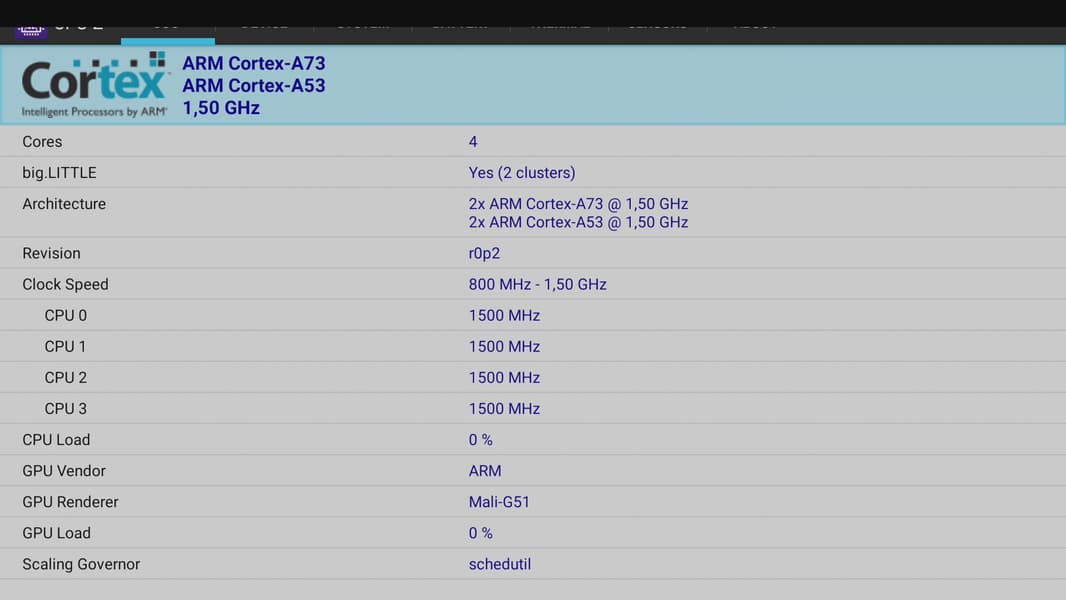
Task: Click the 1500 MHz value for CPU 0
Action: [504, 315]
